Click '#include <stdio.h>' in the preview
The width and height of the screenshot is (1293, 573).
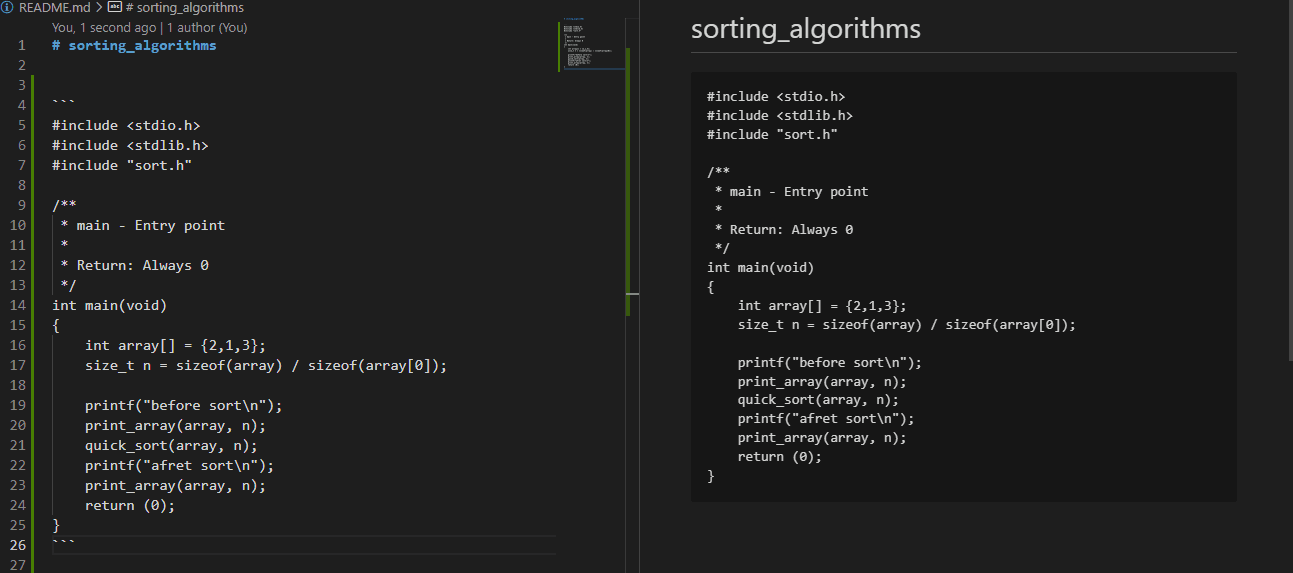[x=776, y=96]
